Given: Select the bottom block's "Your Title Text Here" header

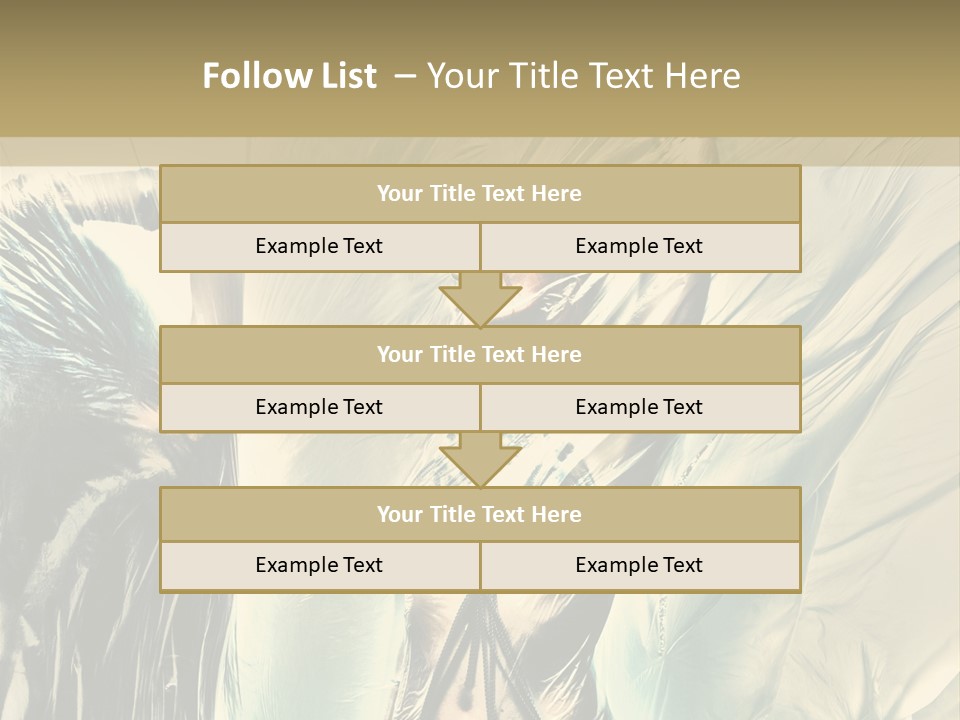Looking at the screenshot, I should tap(479, 515).
